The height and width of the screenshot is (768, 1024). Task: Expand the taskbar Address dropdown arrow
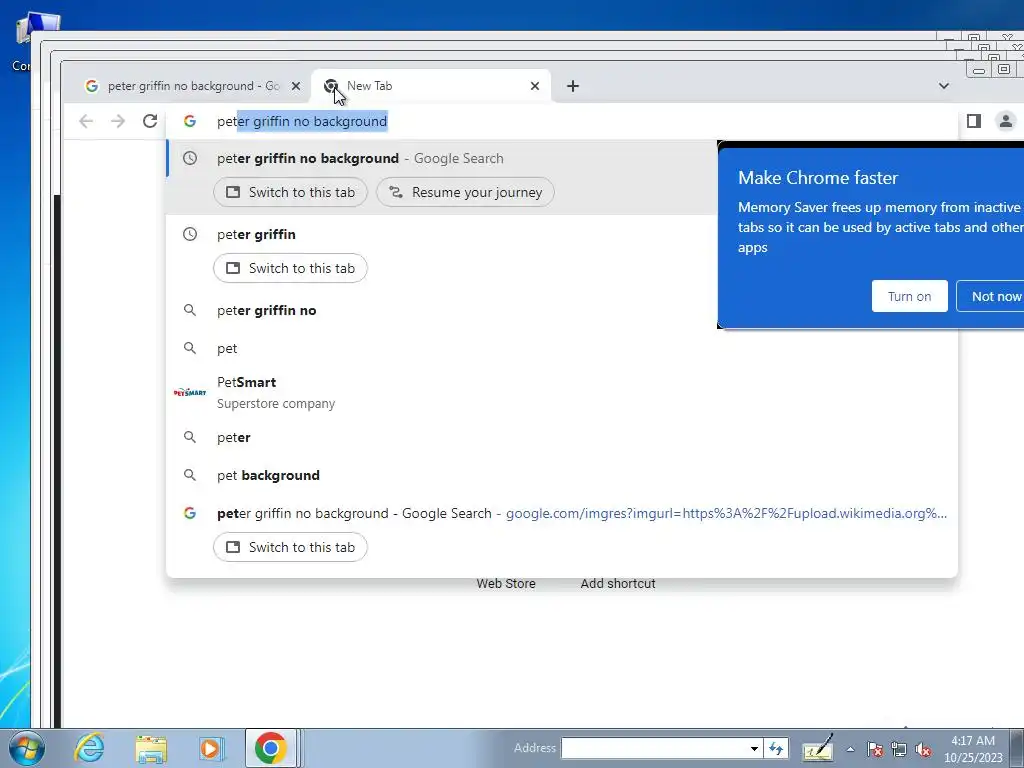point(754,748)
